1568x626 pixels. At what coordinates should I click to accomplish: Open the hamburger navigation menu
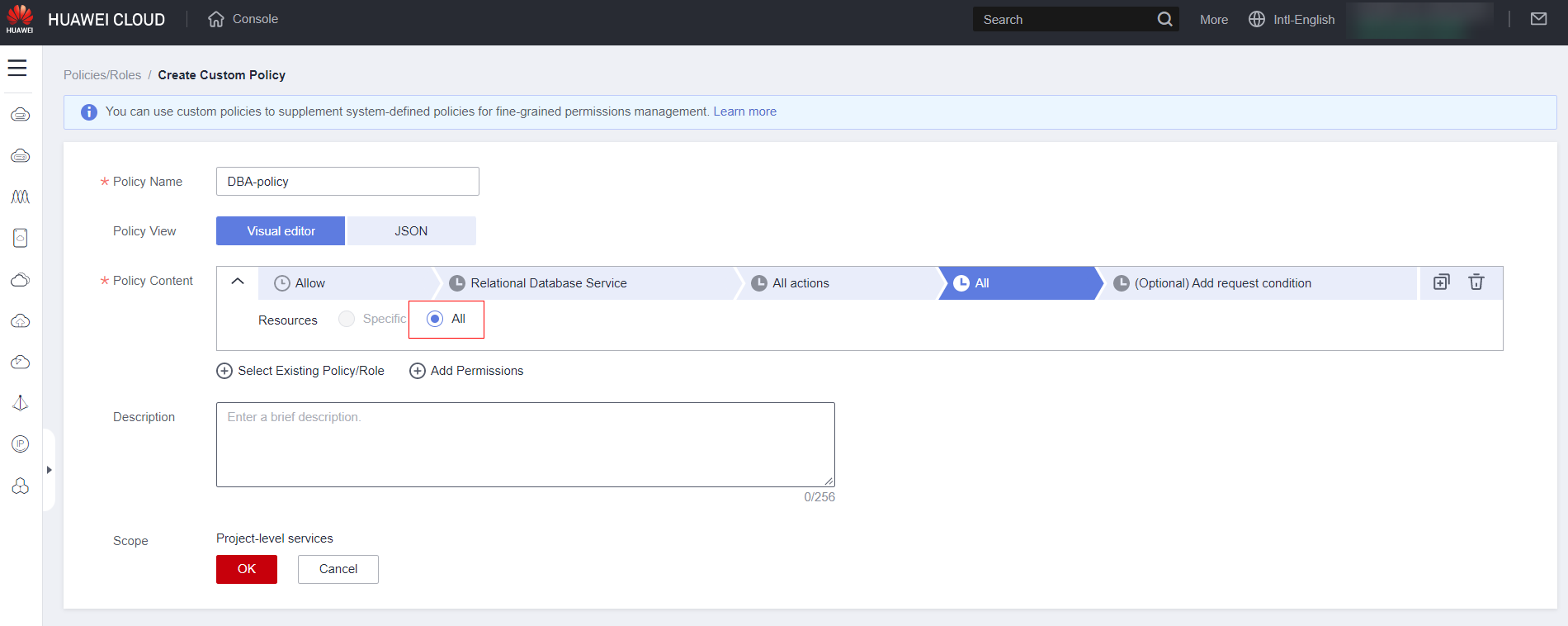coord(17,68)
